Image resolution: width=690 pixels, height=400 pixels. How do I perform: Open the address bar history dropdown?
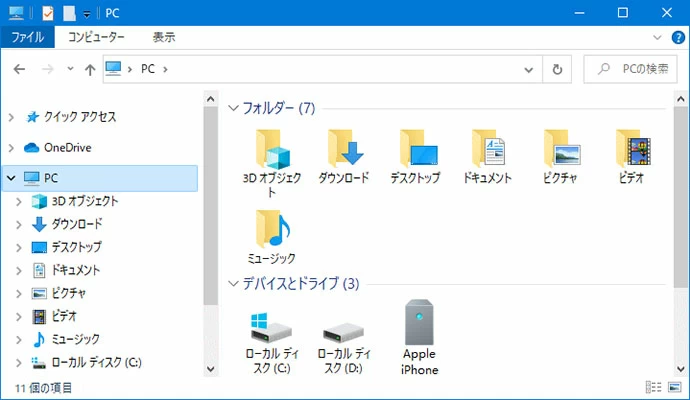click(531, 70)
